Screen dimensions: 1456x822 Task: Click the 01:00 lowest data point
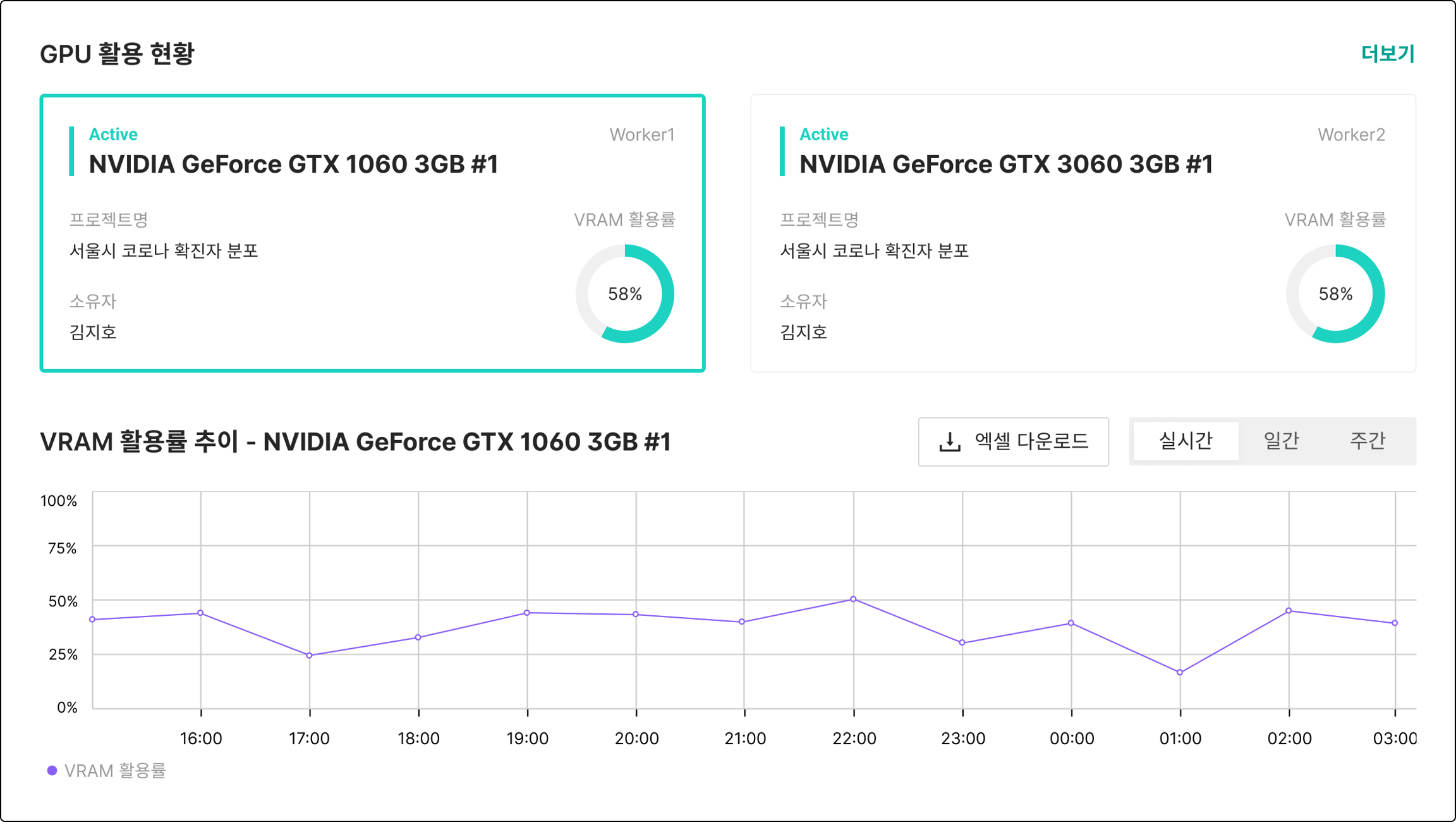[x=1180, y=672]
